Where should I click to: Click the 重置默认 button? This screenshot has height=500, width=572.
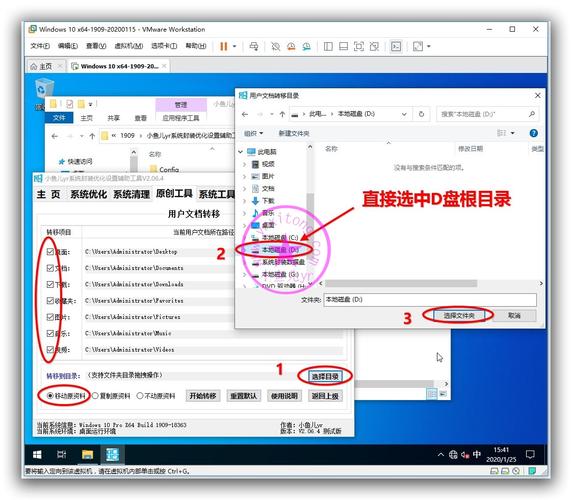(244, 396)
